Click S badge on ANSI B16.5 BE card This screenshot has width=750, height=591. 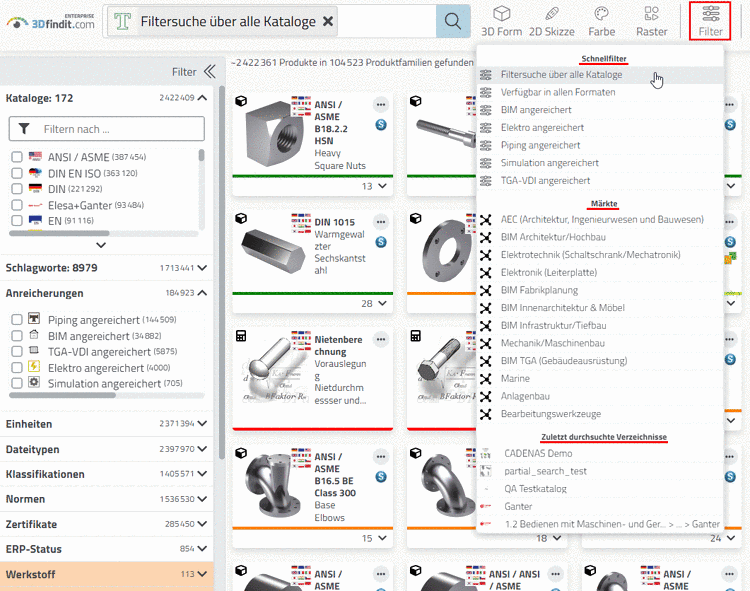pyautogui.click(x=381, y=477)
